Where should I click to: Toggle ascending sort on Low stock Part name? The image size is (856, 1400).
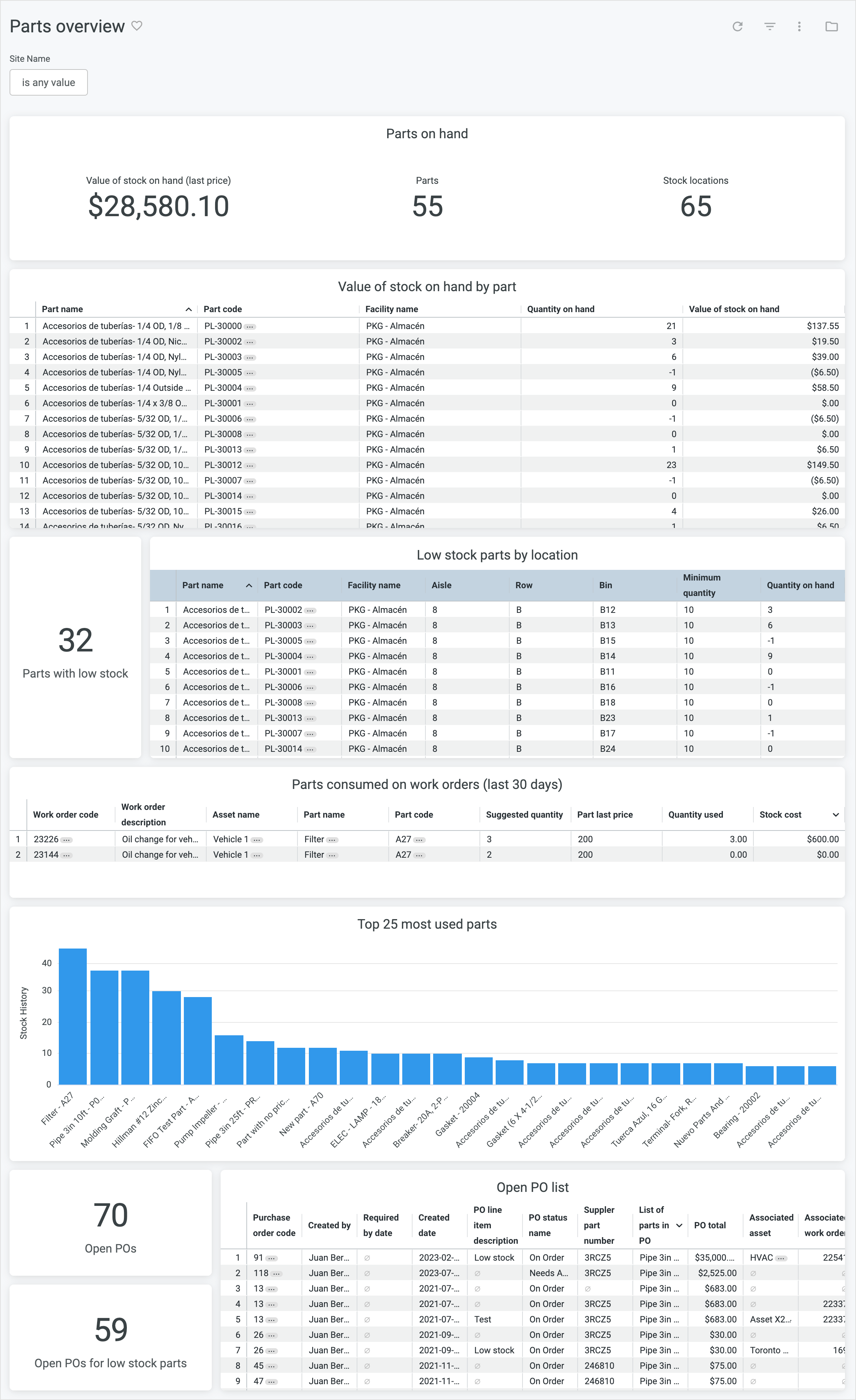click(x=249, y=585)
